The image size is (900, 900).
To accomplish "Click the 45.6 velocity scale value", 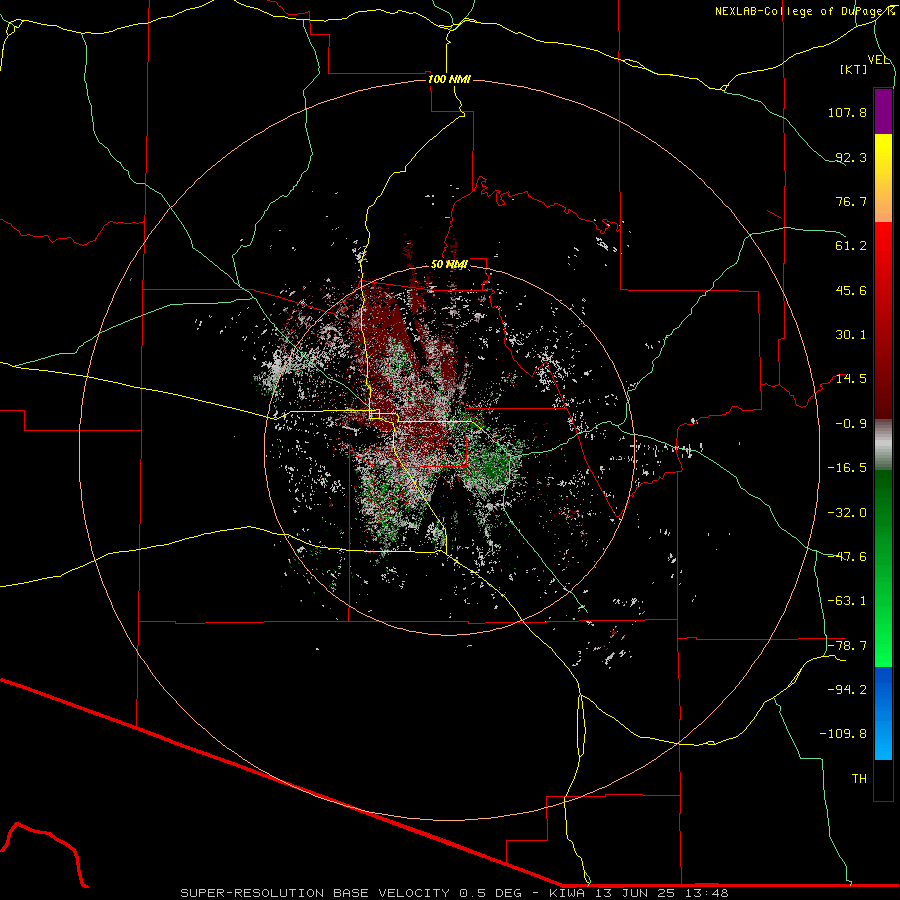I will 851,290.
